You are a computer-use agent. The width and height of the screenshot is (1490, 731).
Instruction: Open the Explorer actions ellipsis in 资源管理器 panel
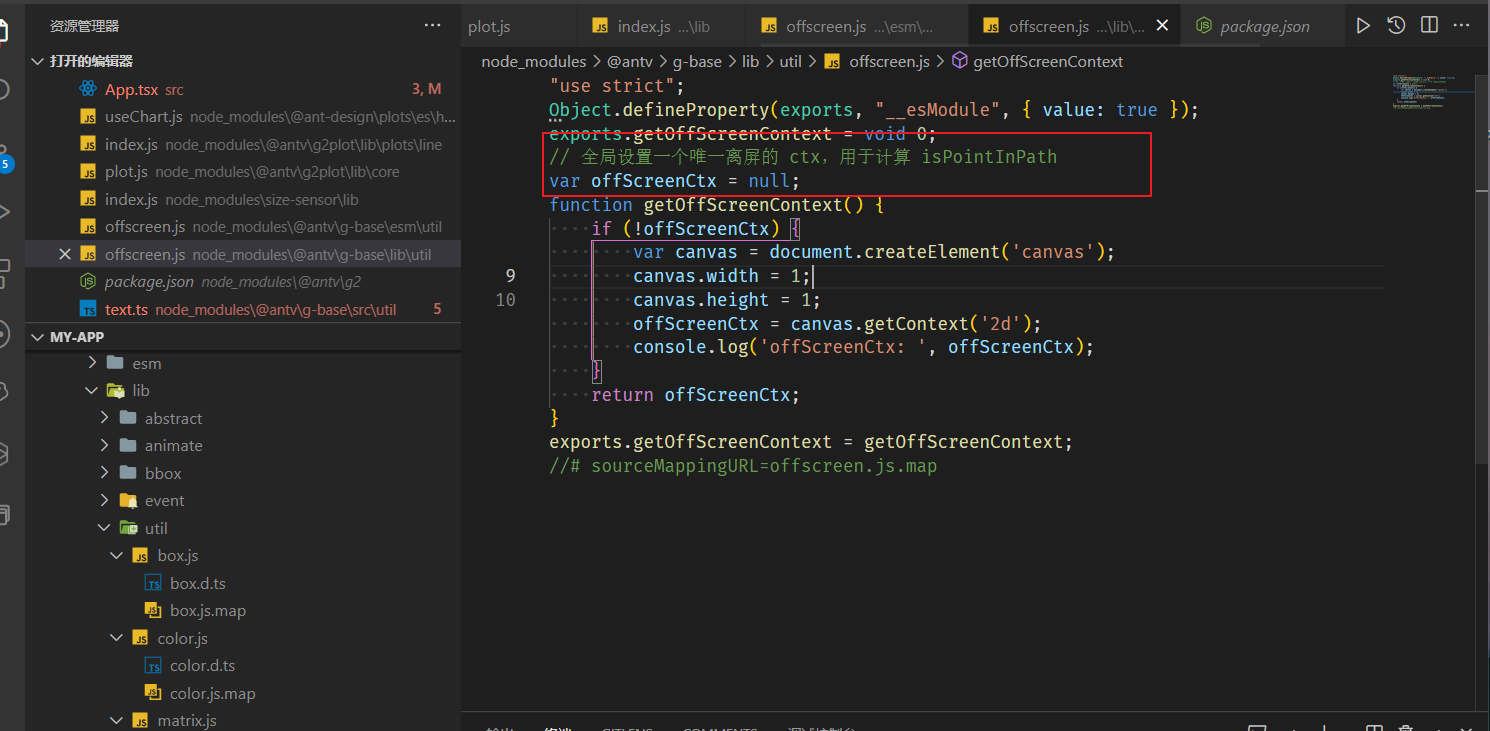[431, 24]
